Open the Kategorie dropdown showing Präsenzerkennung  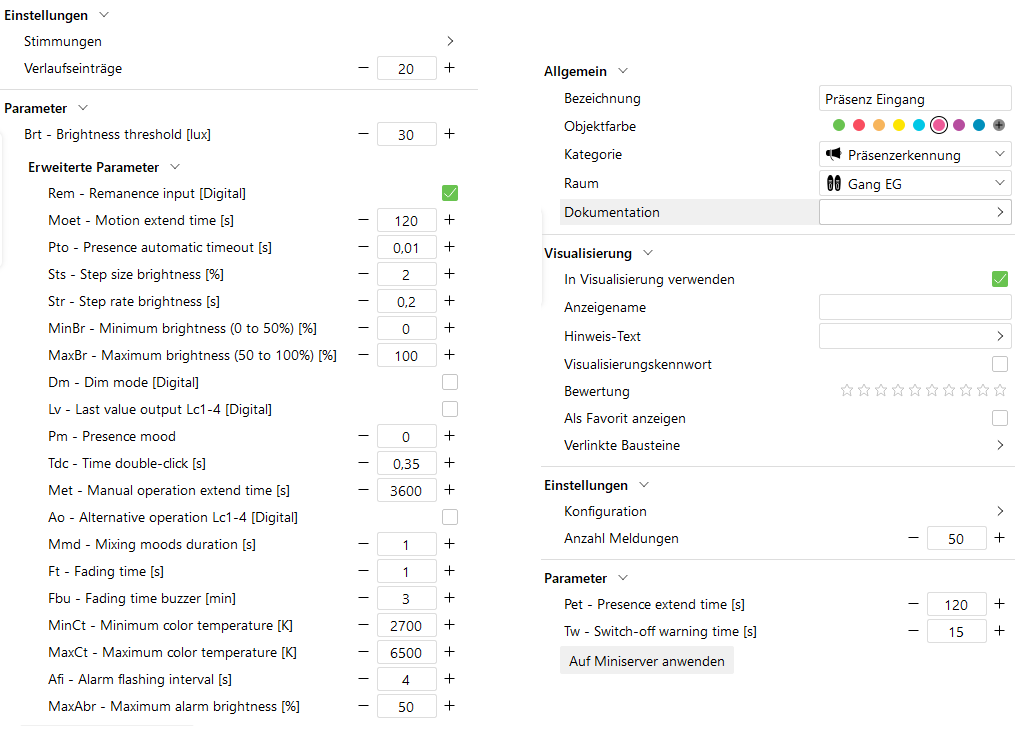pyautogui.click(x=914, y=154)
